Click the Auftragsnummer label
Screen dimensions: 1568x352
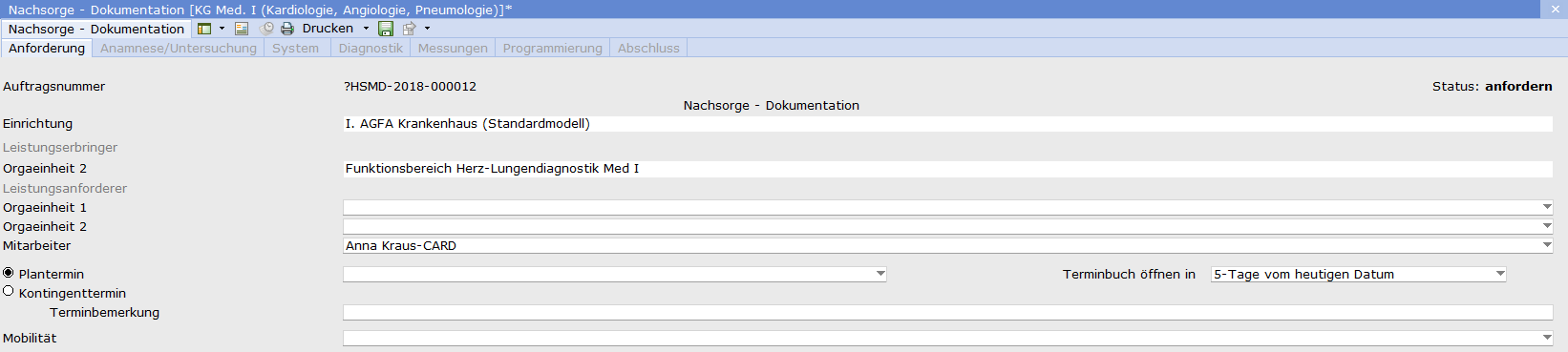53,86
